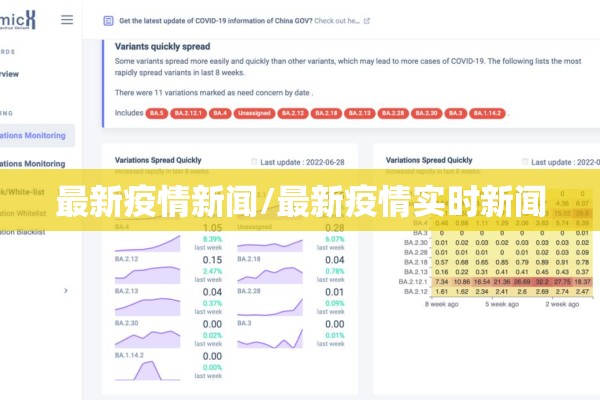Image resolution: width=600 pixels, height=400 pixels.
Task: Click the 8 week ago axis label
Action: [x=442, y=304]
